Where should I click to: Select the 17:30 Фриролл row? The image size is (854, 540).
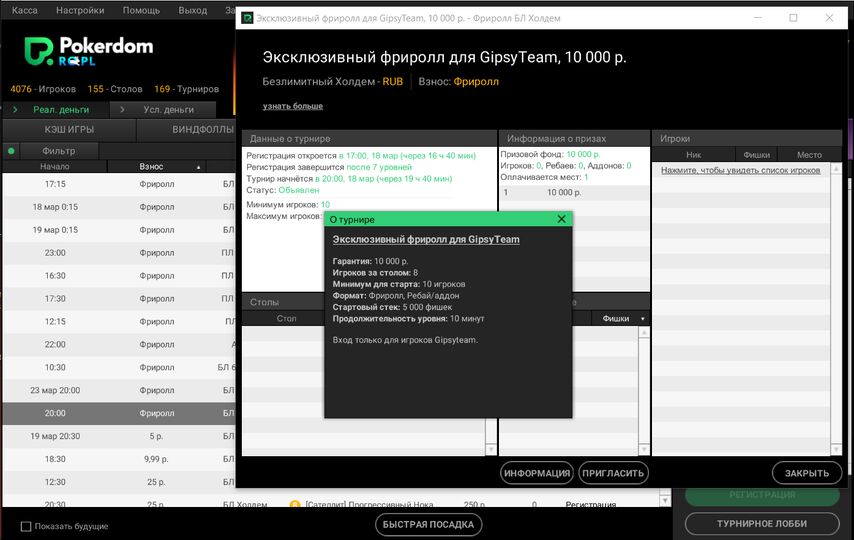pyautogui.click(x=119, y=299)
